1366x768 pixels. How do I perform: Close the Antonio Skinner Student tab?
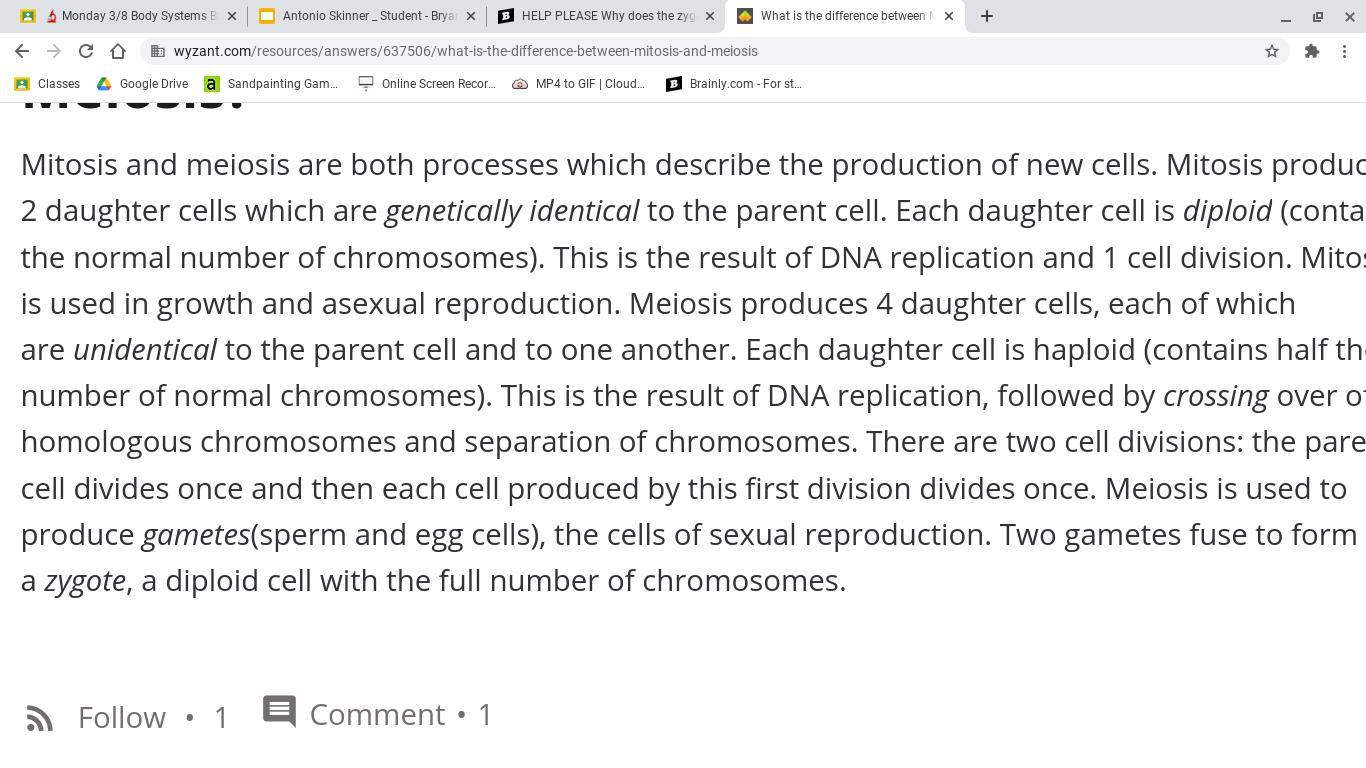pos(471,16)
